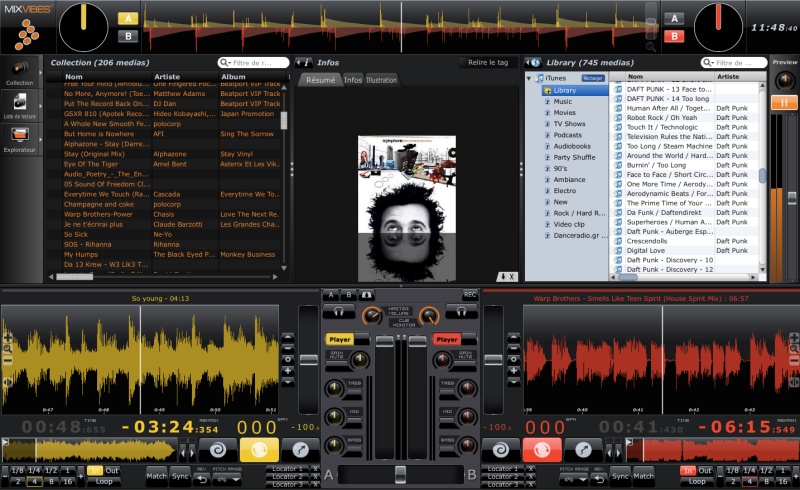Collapse the iTunes tree node
The image size is (800, 490).
click(x=529, y=78)
